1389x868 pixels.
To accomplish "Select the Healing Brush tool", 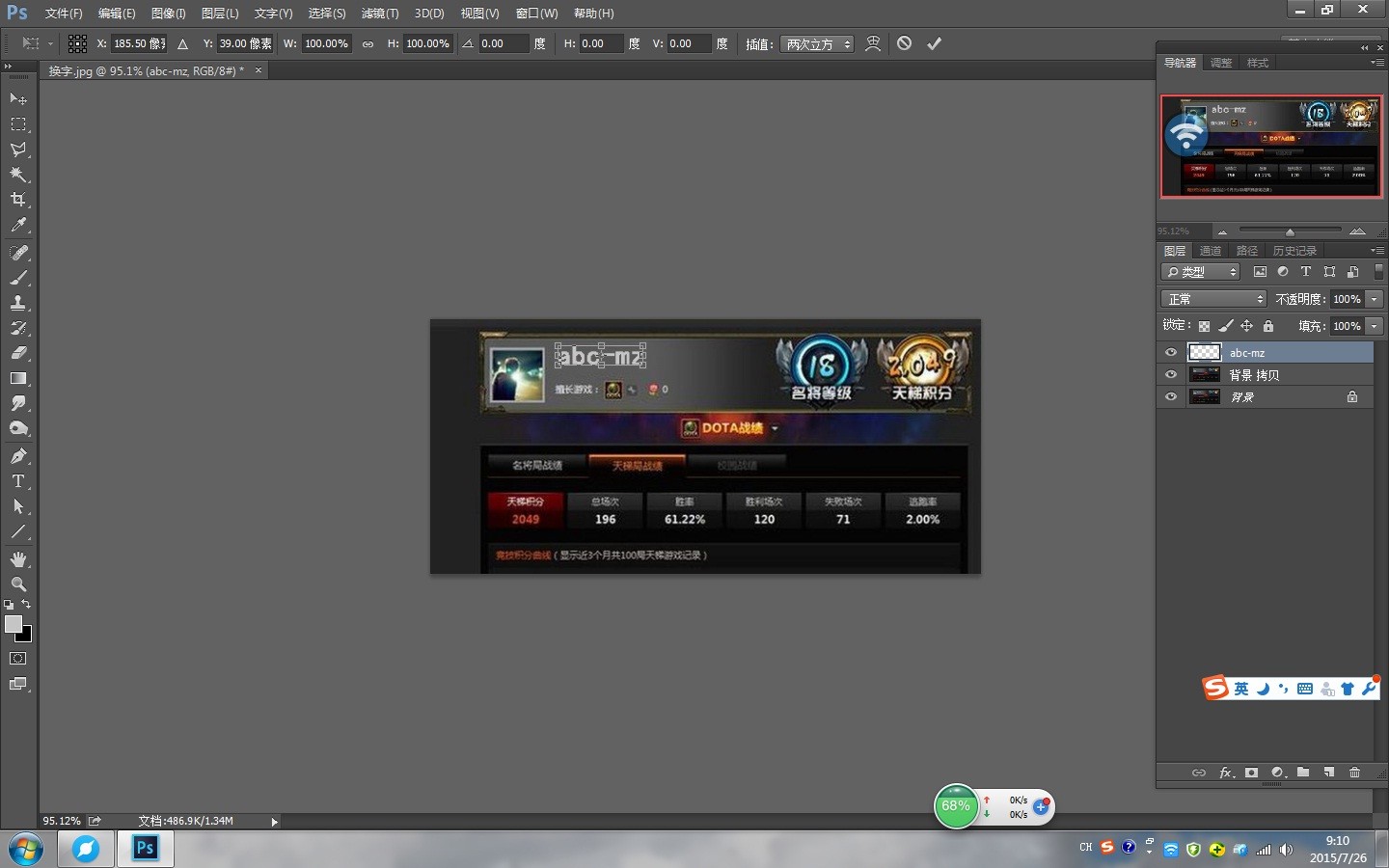I will [x=18, y=253].
